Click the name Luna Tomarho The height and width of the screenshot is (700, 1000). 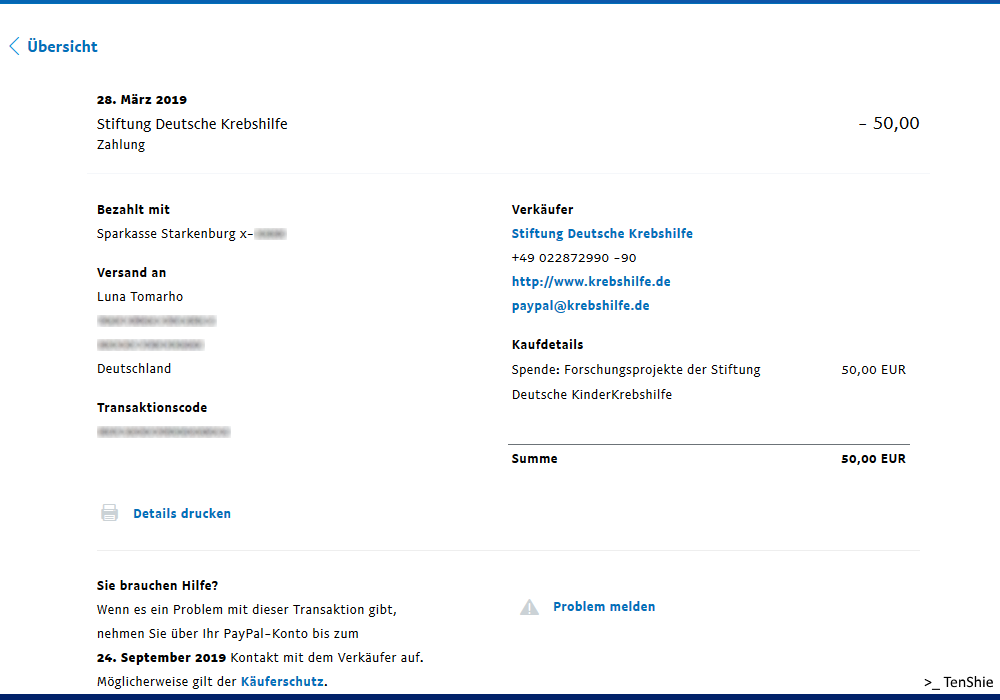tap(140, 296)
